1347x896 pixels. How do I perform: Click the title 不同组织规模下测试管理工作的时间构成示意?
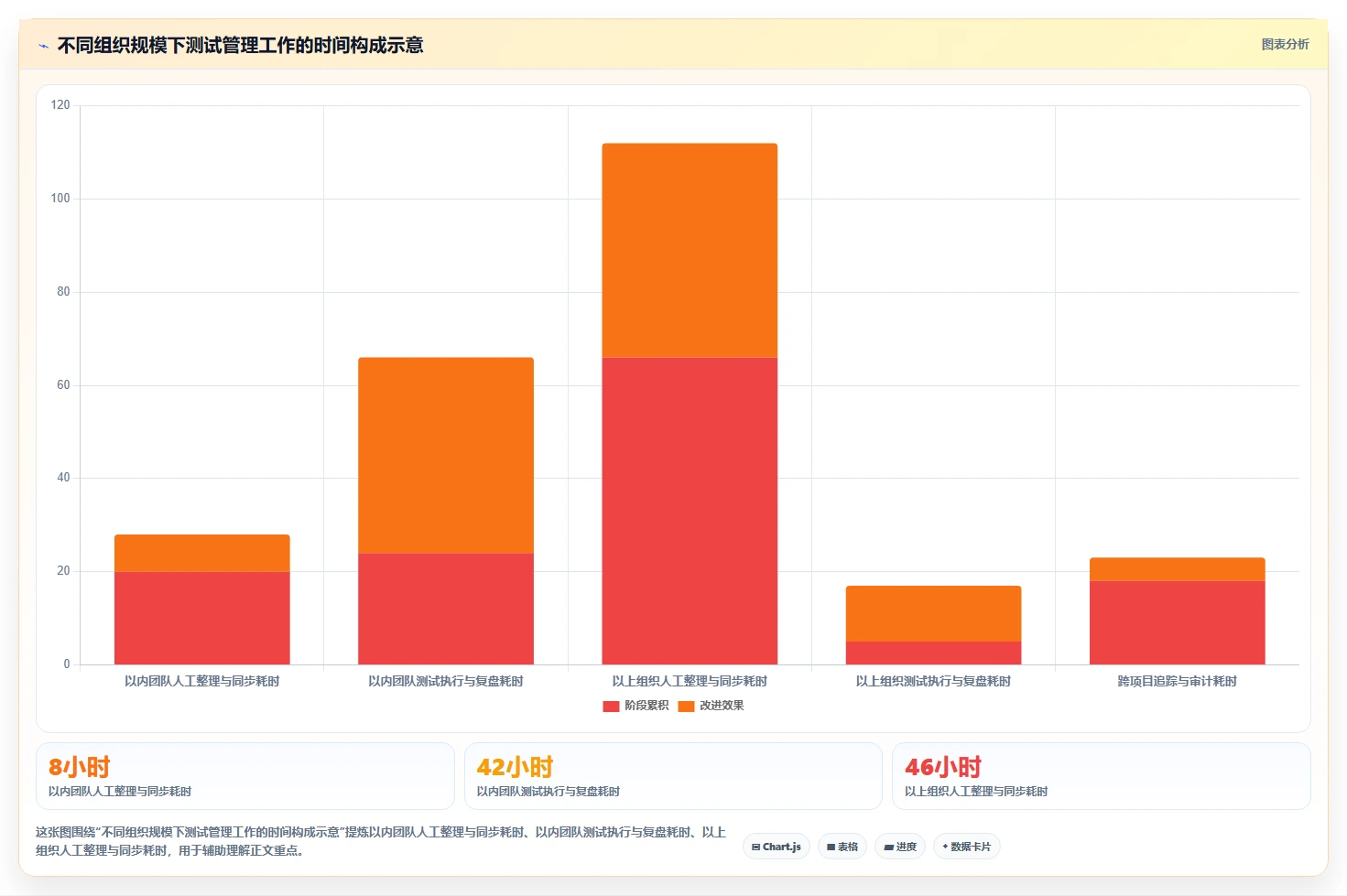(240, 45)
